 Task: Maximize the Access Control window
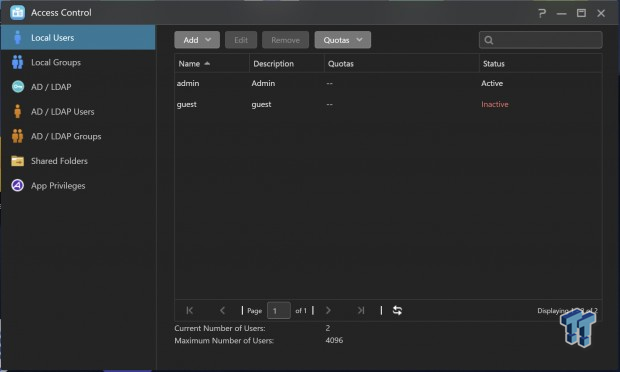tap(581, 13)
